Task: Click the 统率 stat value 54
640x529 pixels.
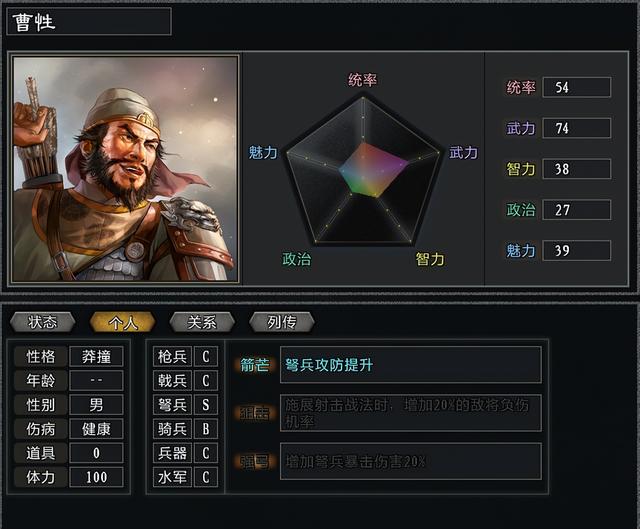Action: click(576, 87)
